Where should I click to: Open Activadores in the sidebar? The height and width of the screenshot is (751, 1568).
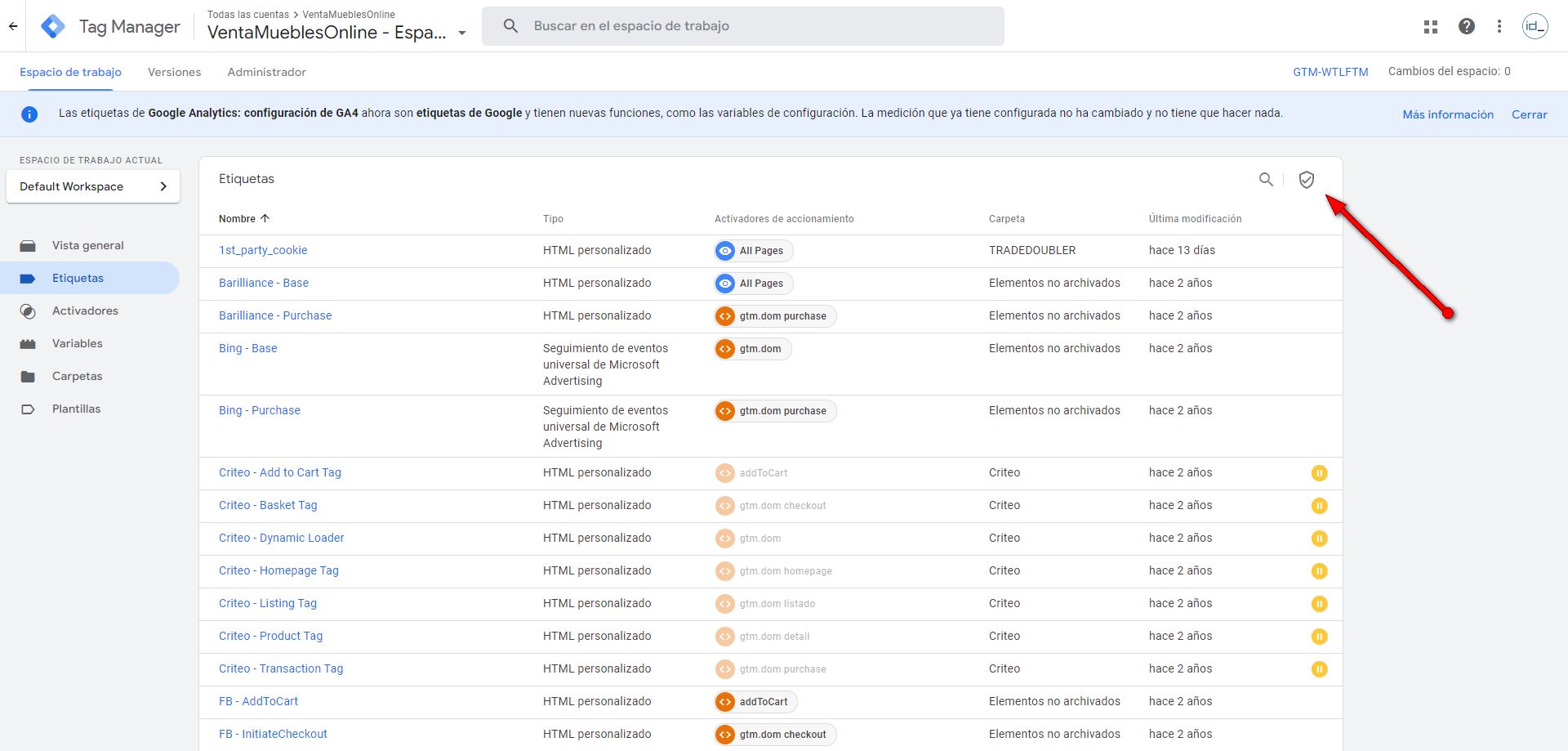(x=85, y=311)
